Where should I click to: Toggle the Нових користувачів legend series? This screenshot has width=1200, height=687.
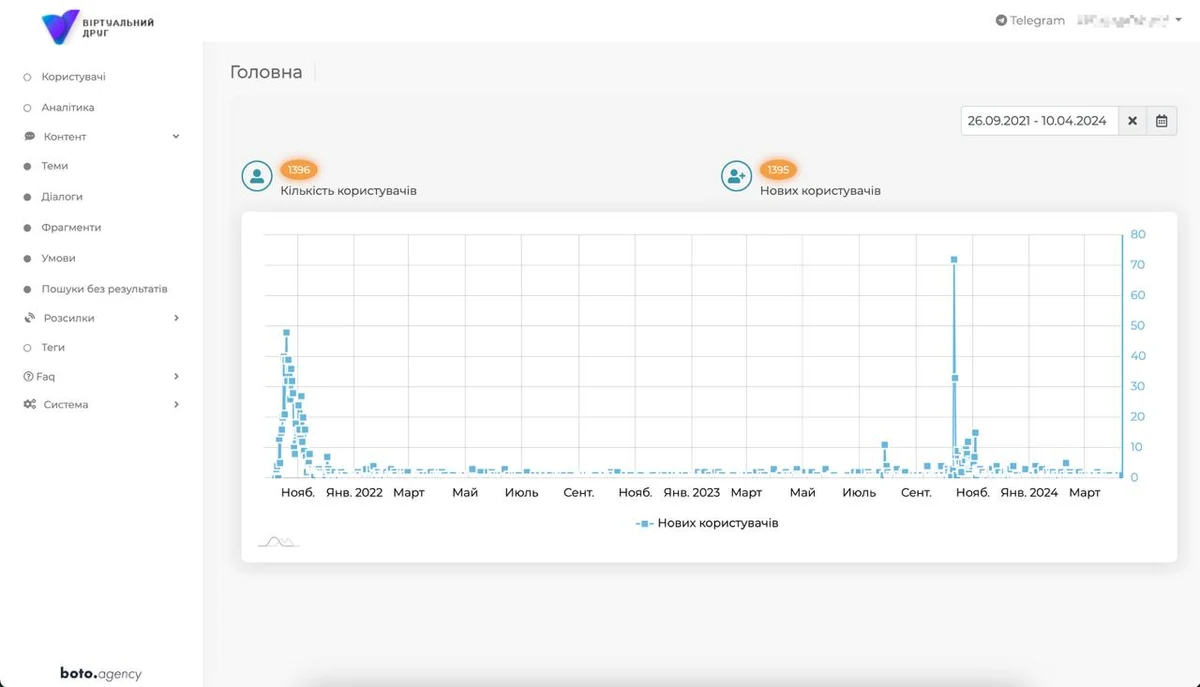point(707,523)
